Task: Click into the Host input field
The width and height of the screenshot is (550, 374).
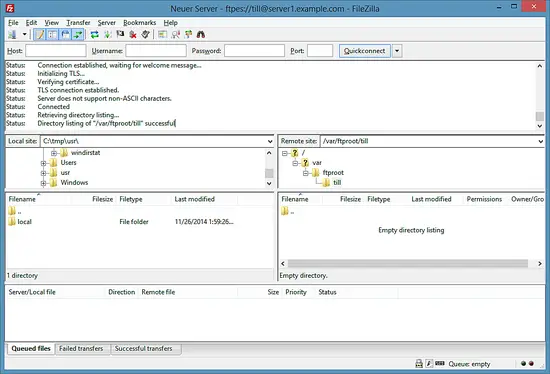Action: (56, 51)
